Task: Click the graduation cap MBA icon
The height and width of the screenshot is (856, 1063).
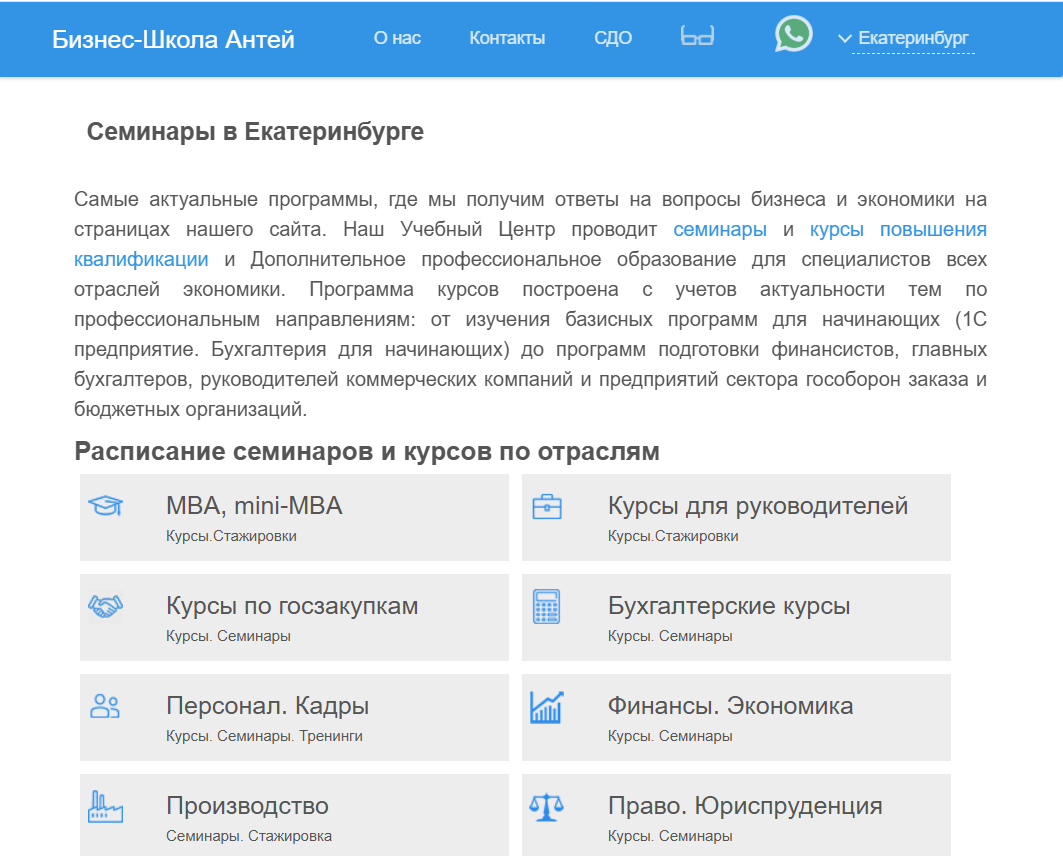Action: [x=105, y=506]
